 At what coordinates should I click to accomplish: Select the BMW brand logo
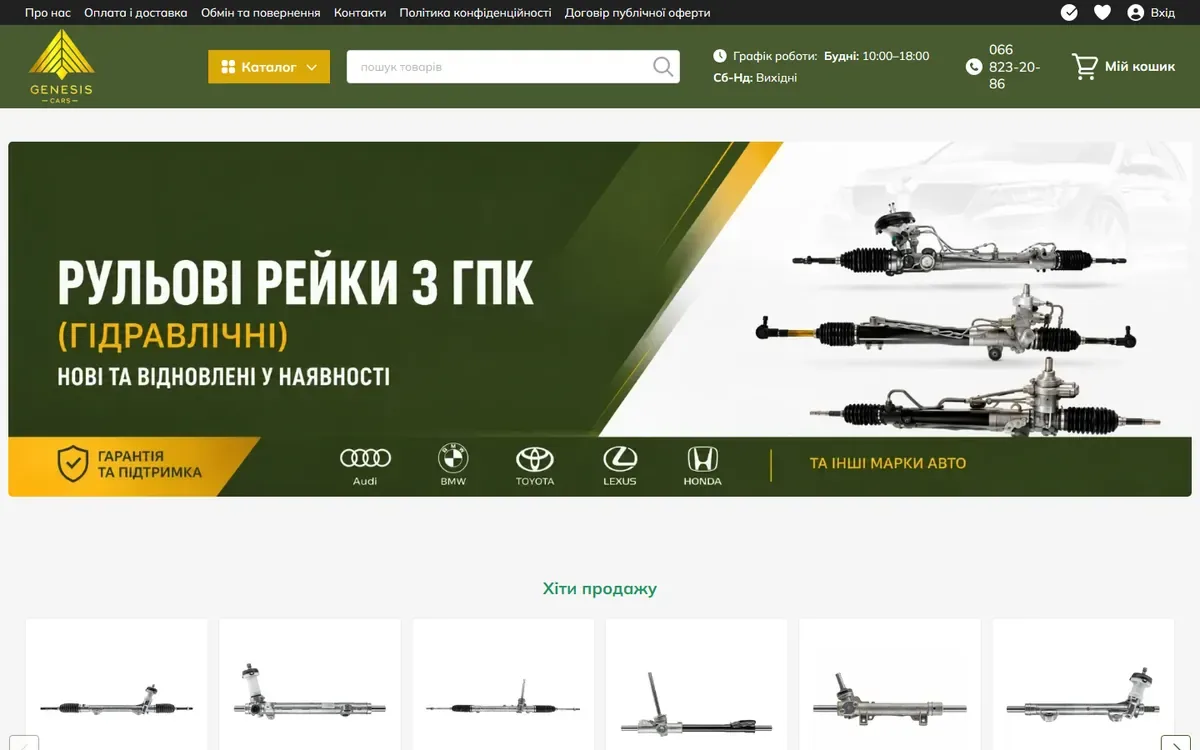point(453,466)
